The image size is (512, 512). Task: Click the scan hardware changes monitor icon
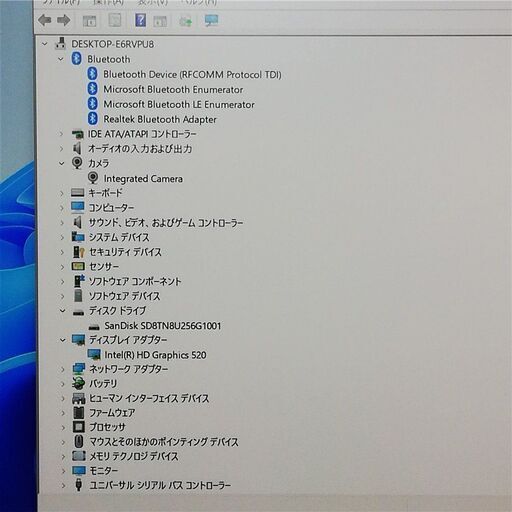coord(211,21)
